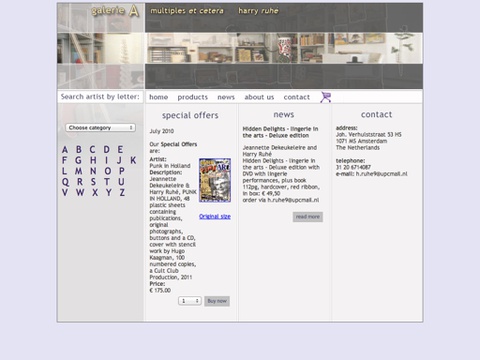
Task: Open the purple shopping cart icon
Action: pos(326,97)
